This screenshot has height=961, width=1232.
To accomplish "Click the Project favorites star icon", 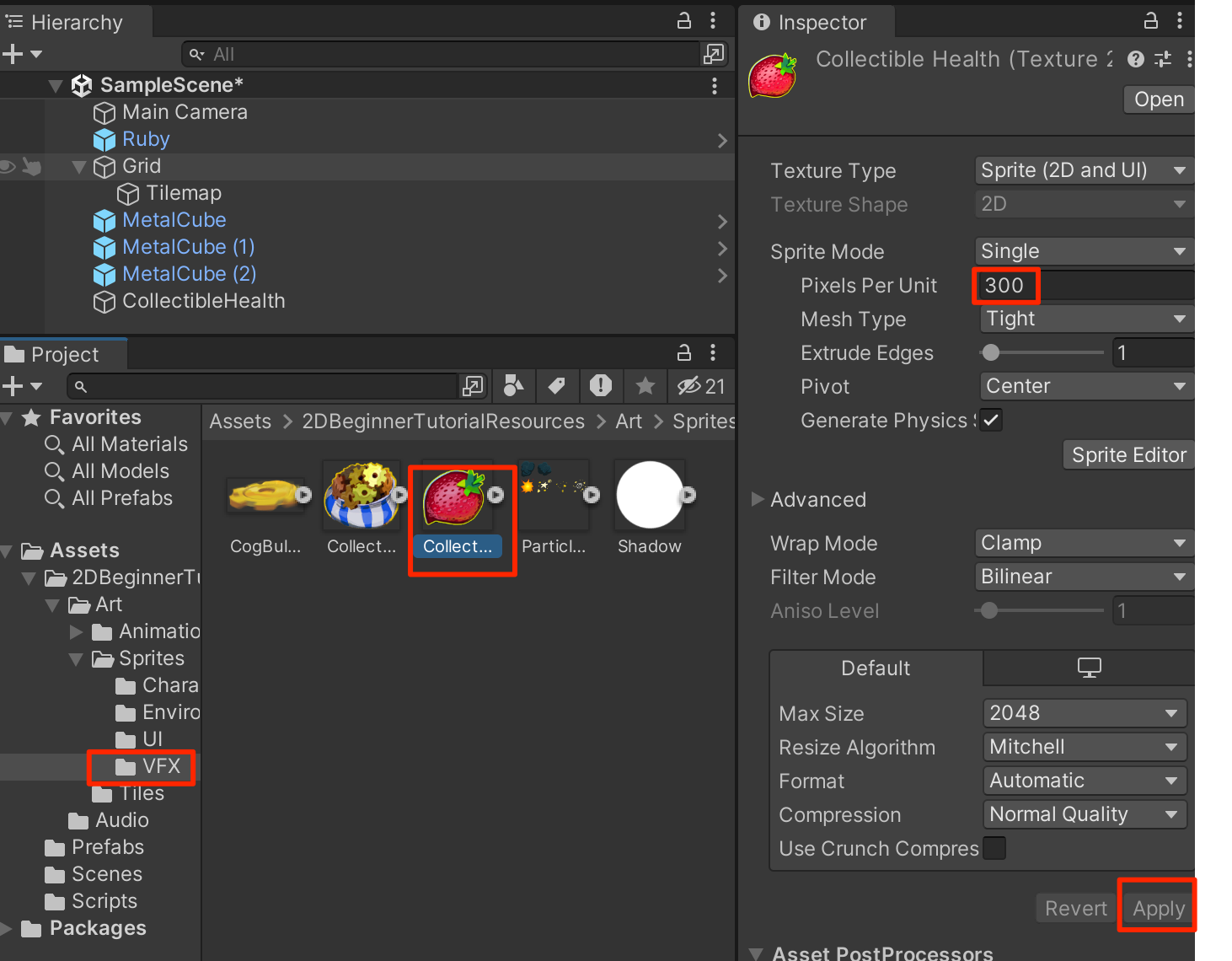I will (645, 386).
